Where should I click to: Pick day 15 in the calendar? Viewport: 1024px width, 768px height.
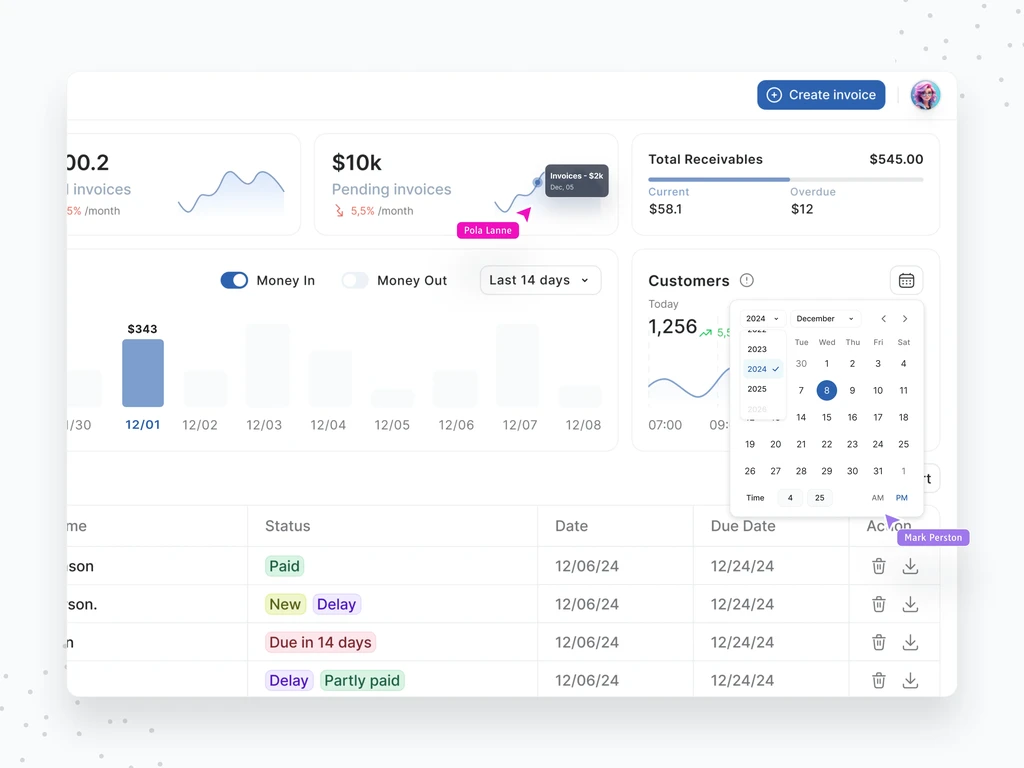827,417
